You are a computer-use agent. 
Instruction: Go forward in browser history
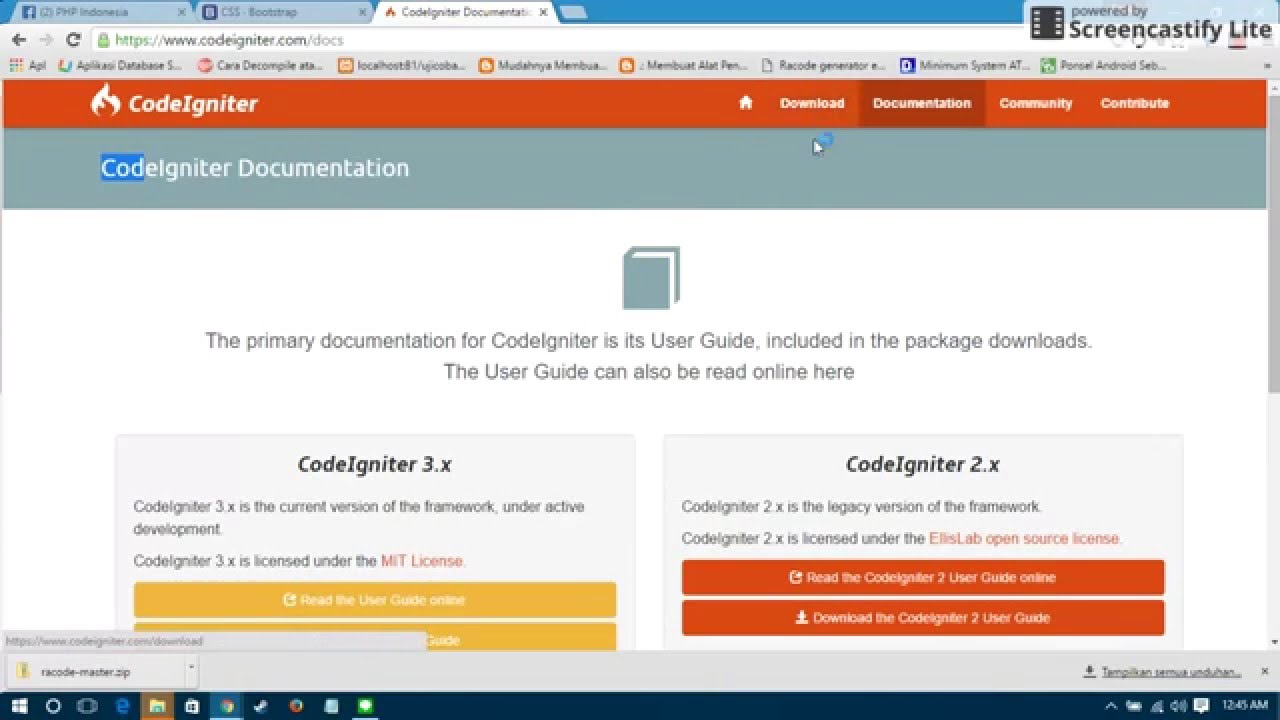coord(45,40)
